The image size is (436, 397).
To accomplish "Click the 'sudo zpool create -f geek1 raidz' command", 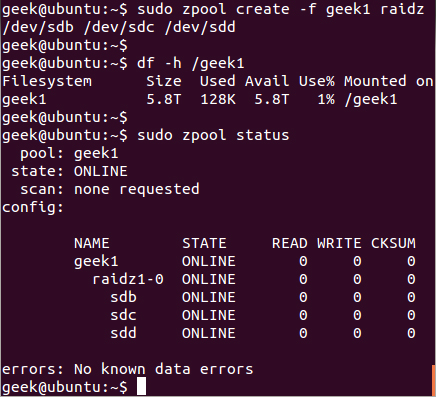I will (280, 9).
